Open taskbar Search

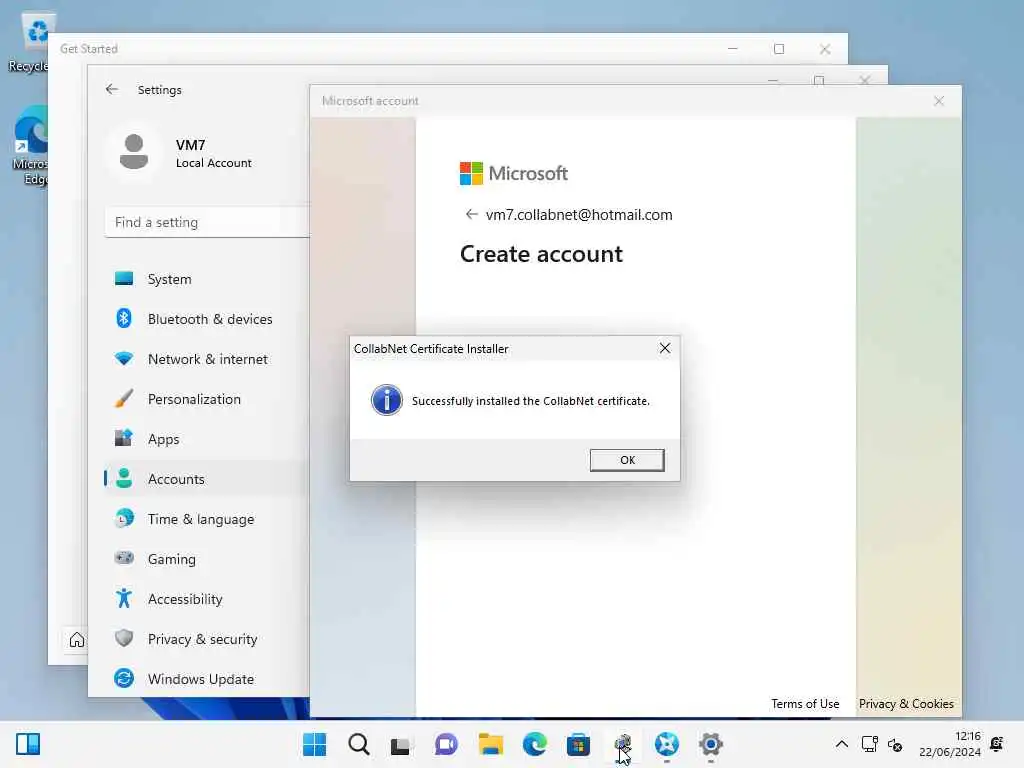(x=359, y=744)
